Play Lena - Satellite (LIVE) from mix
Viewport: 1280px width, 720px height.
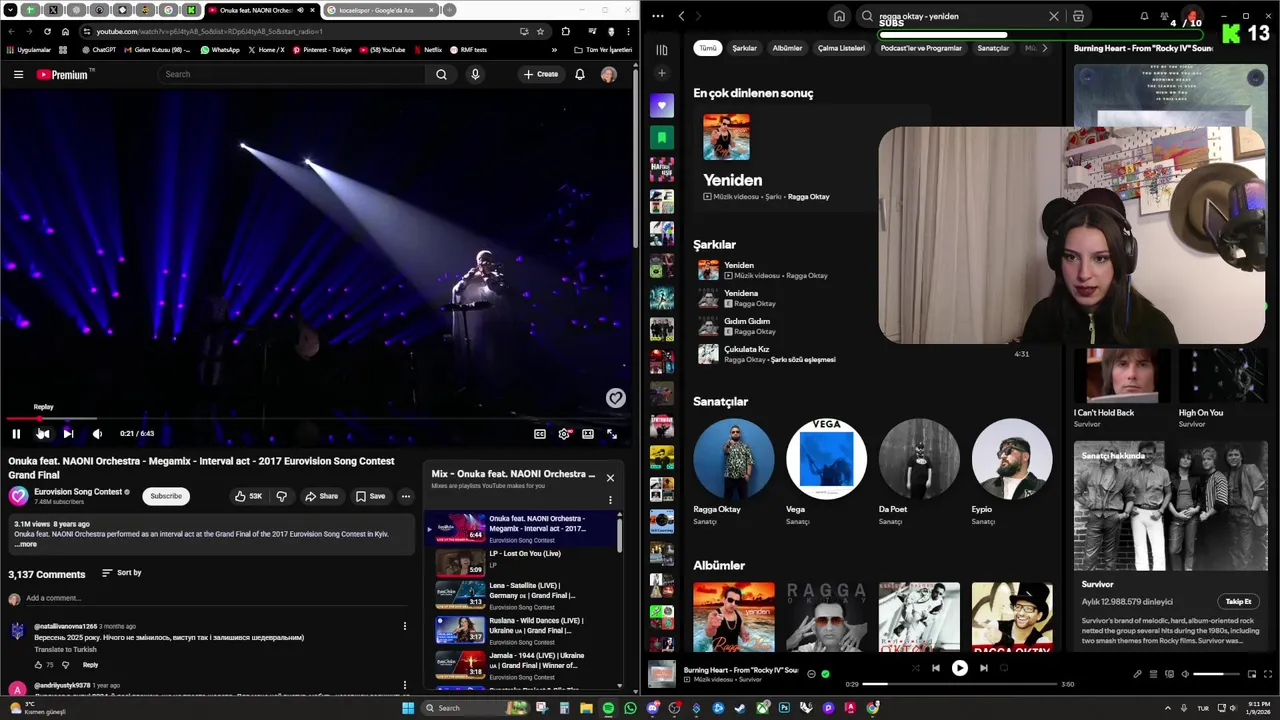pyautogui.click(x=525, y=596)
